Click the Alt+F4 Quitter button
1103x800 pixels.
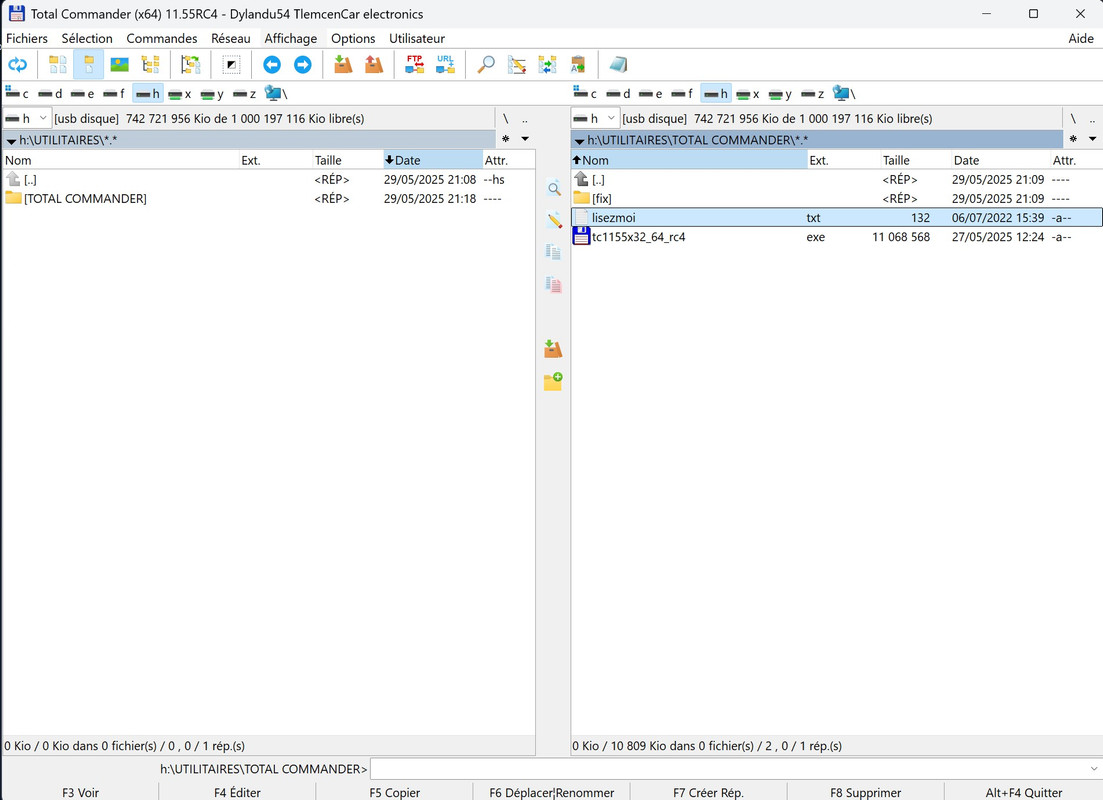tap(1024, 792)
